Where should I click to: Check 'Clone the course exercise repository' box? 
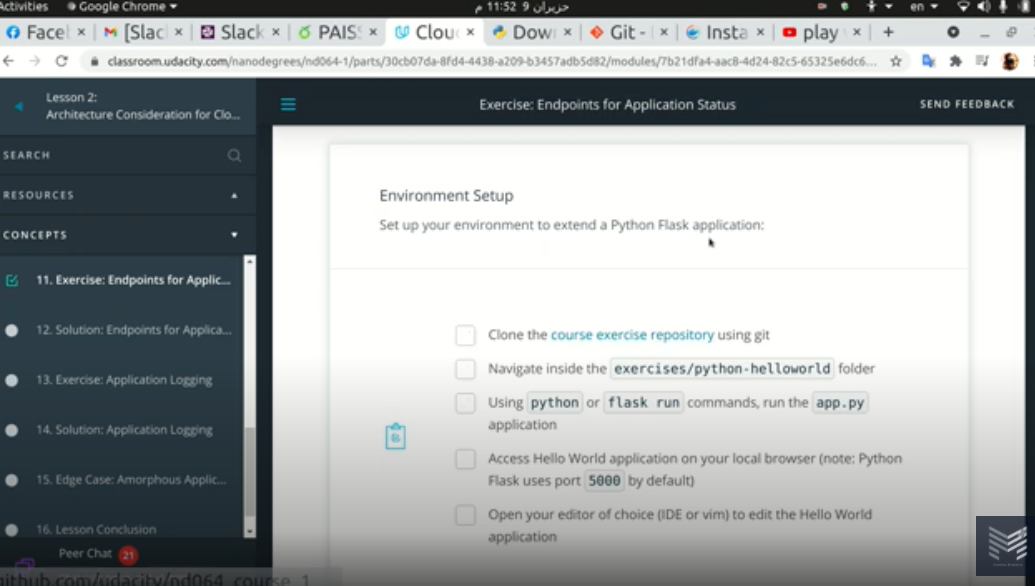(x=465, y=335)
